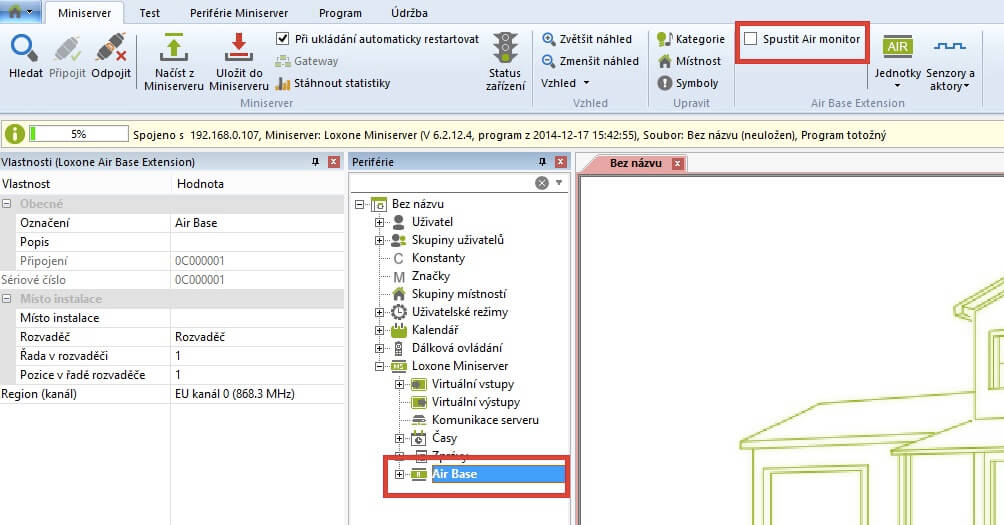1004x525 pixels.
Task: Click the Odpojit disconnect icon
Action: [109, 49]
